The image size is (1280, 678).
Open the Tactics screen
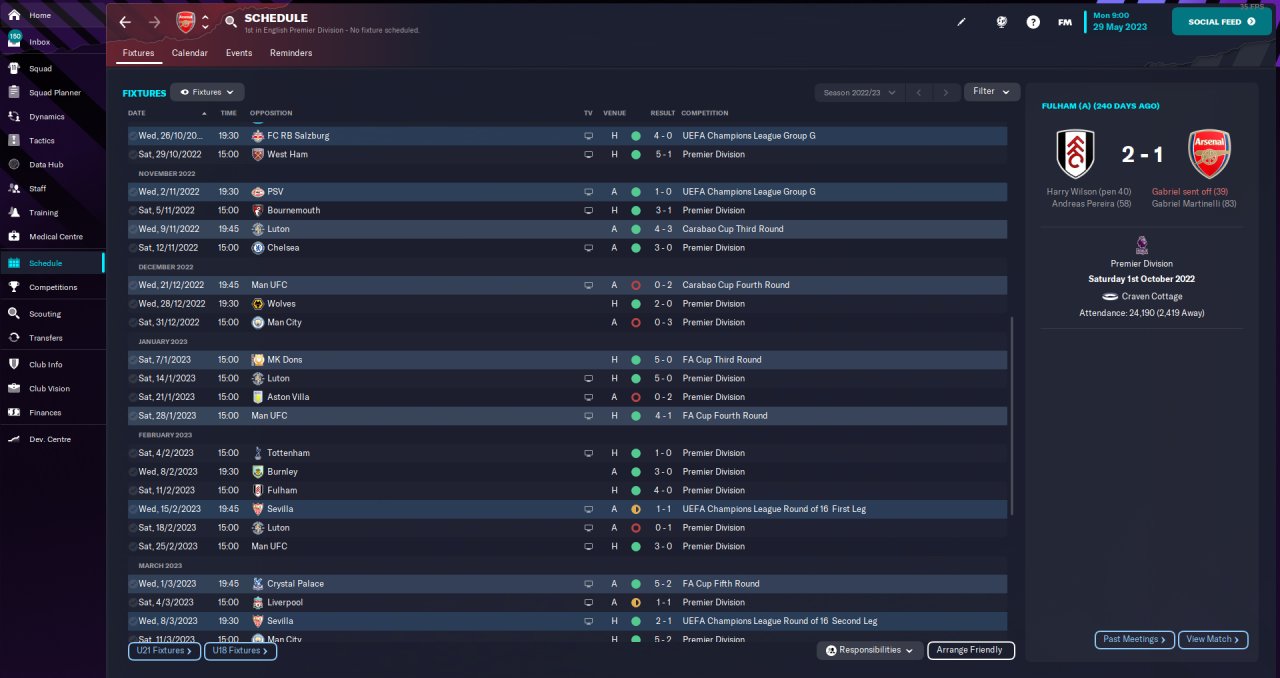[42, 141]
